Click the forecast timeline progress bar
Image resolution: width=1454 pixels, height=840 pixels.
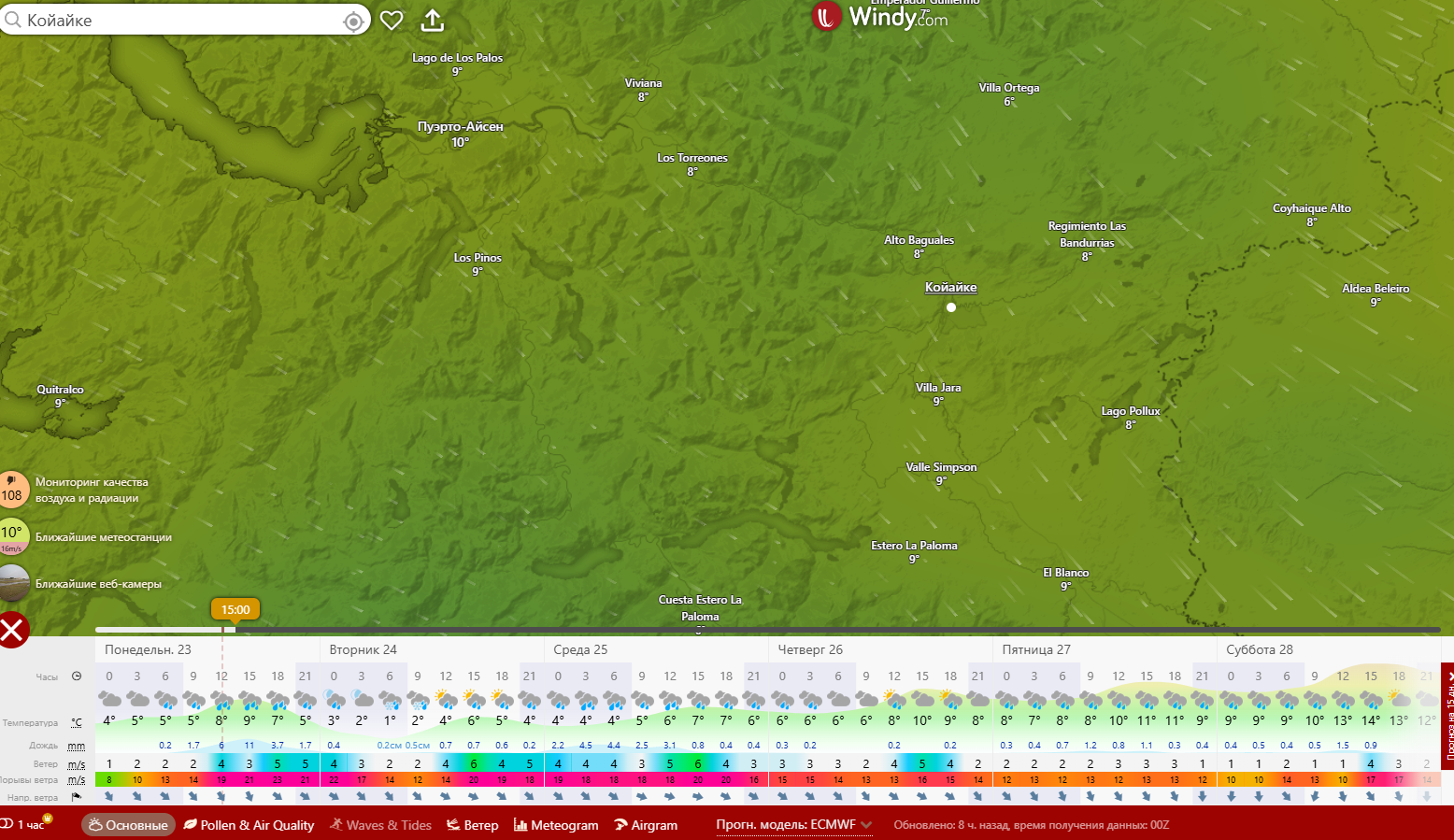[x=767, y=630]
